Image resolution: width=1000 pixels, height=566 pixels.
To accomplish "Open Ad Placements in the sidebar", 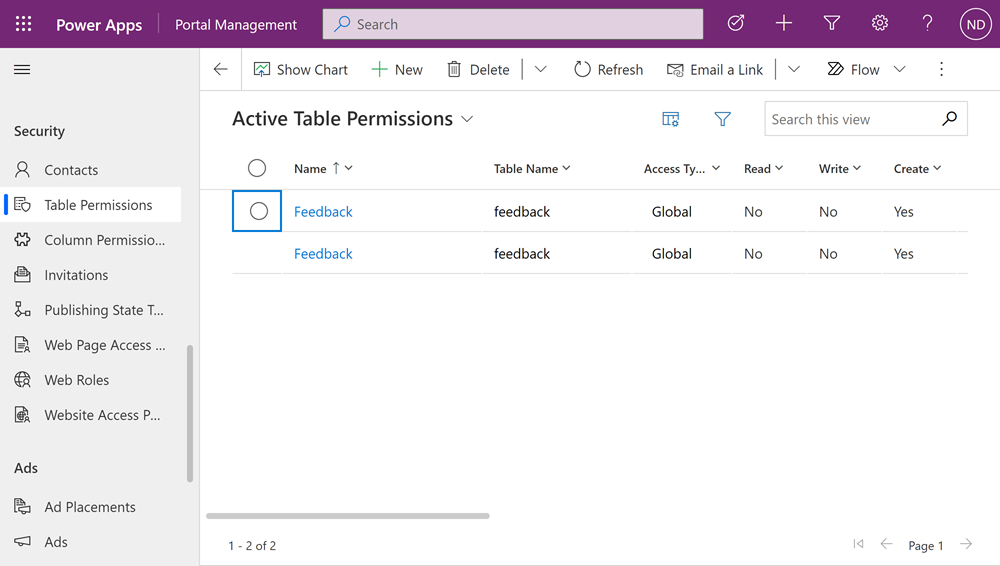I will [92, 507].
